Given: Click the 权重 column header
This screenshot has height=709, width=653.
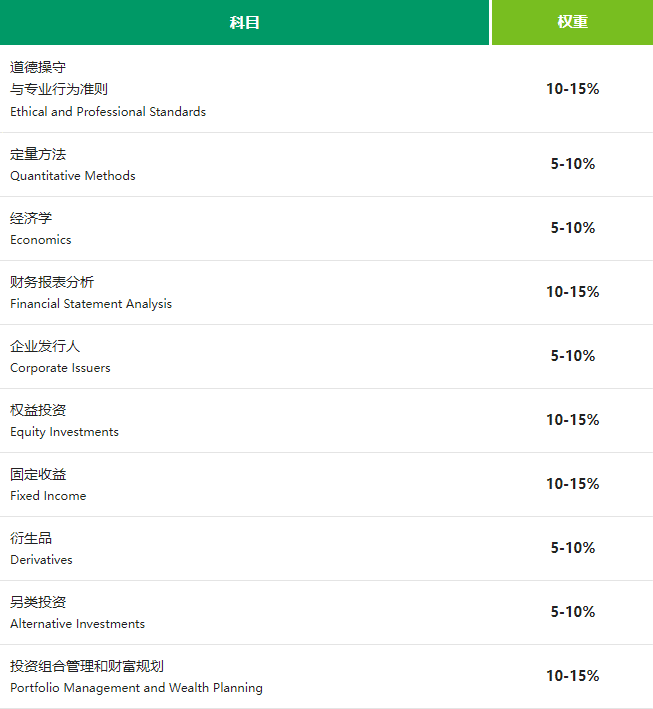Looking at the screenshot, I should (x=572, y=22).
